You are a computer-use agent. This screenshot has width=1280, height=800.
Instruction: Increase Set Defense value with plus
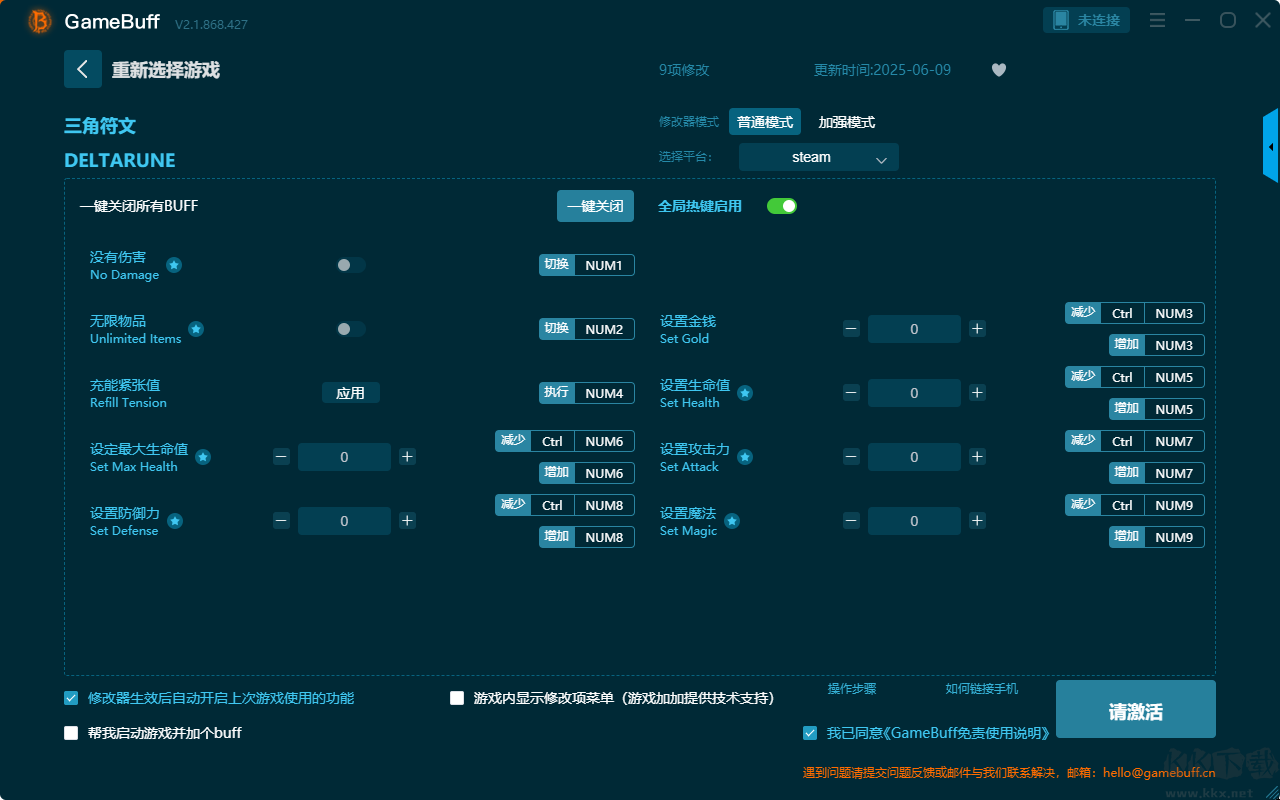[x=407, y=521]
